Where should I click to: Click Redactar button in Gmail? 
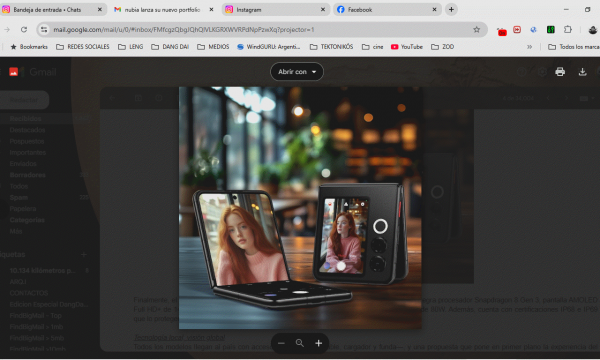click(x=24, y=100)
